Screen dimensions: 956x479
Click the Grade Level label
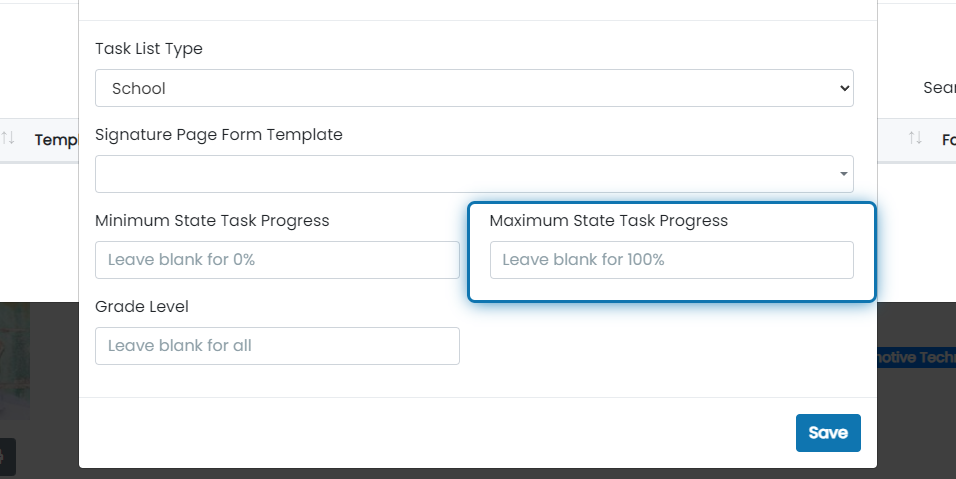tap(142, 307)
